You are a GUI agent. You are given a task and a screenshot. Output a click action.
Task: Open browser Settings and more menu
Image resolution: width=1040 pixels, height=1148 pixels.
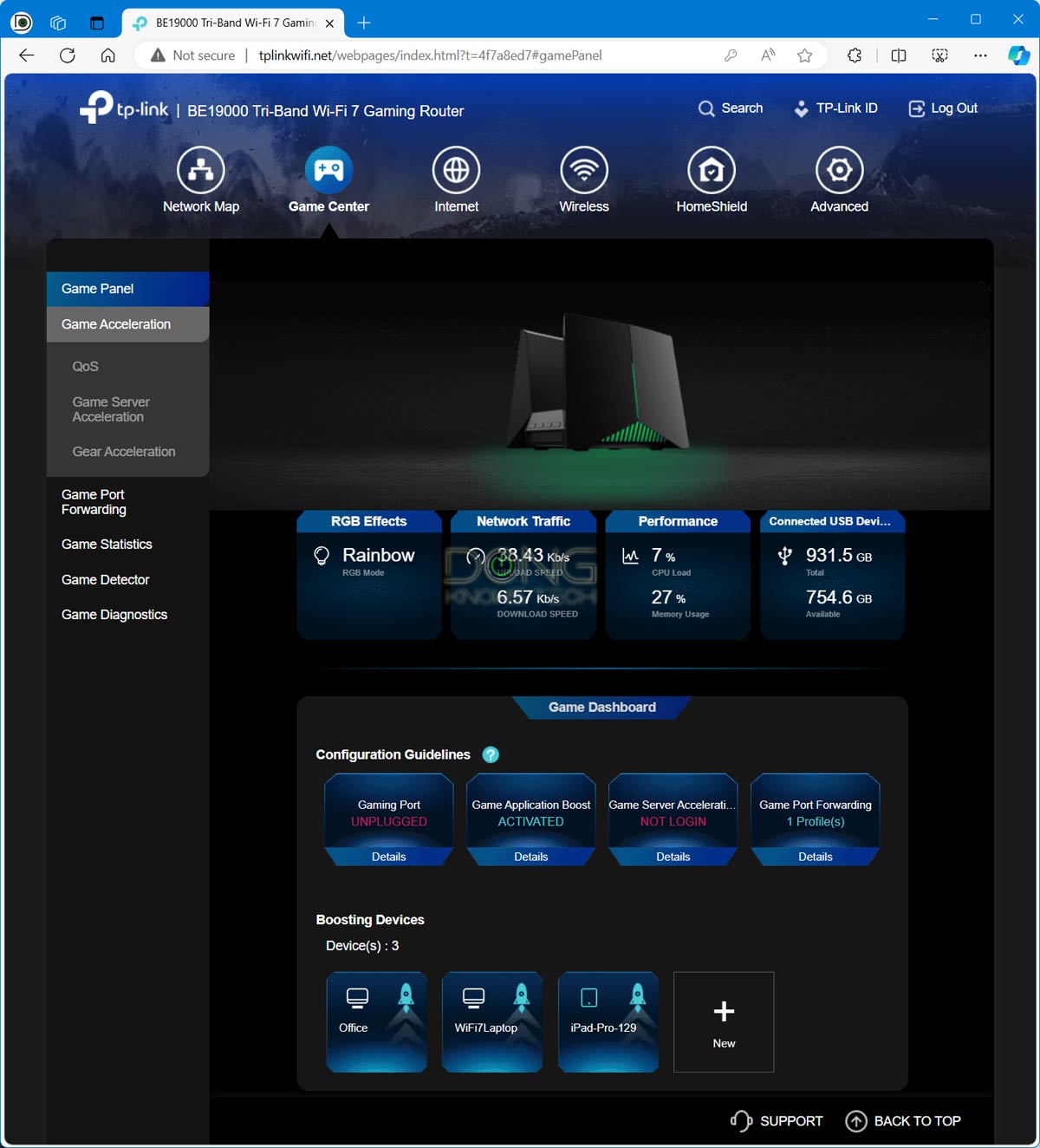980,55
